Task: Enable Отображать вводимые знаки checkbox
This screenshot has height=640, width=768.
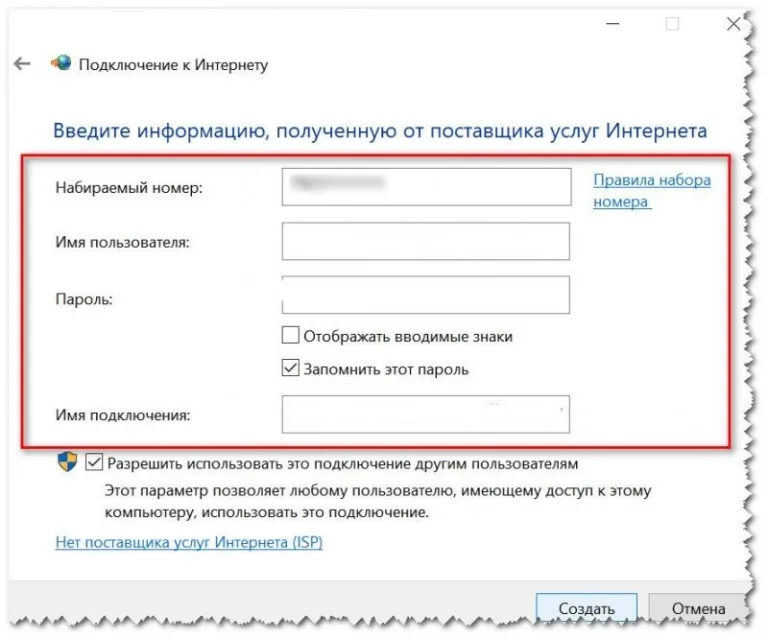Action: tap(290, 335)
